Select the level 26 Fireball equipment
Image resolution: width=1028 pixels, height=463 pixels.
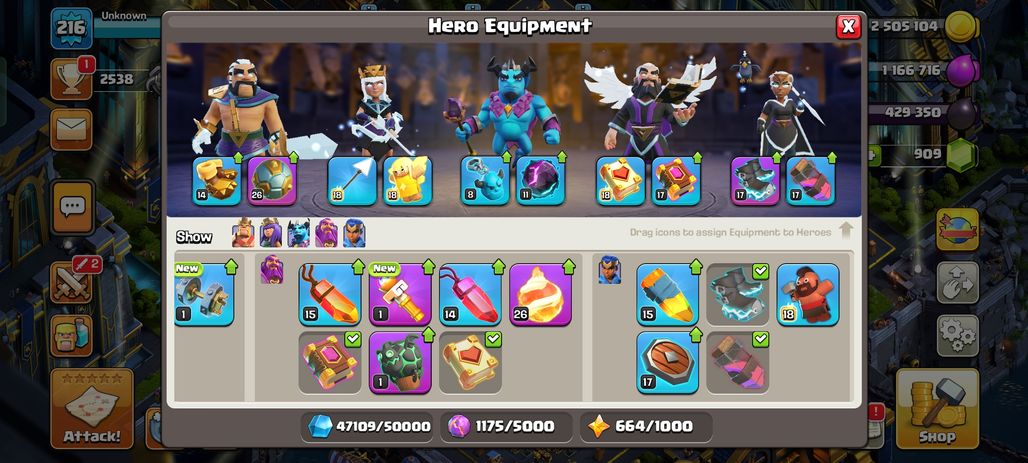(x=540, y=294)
